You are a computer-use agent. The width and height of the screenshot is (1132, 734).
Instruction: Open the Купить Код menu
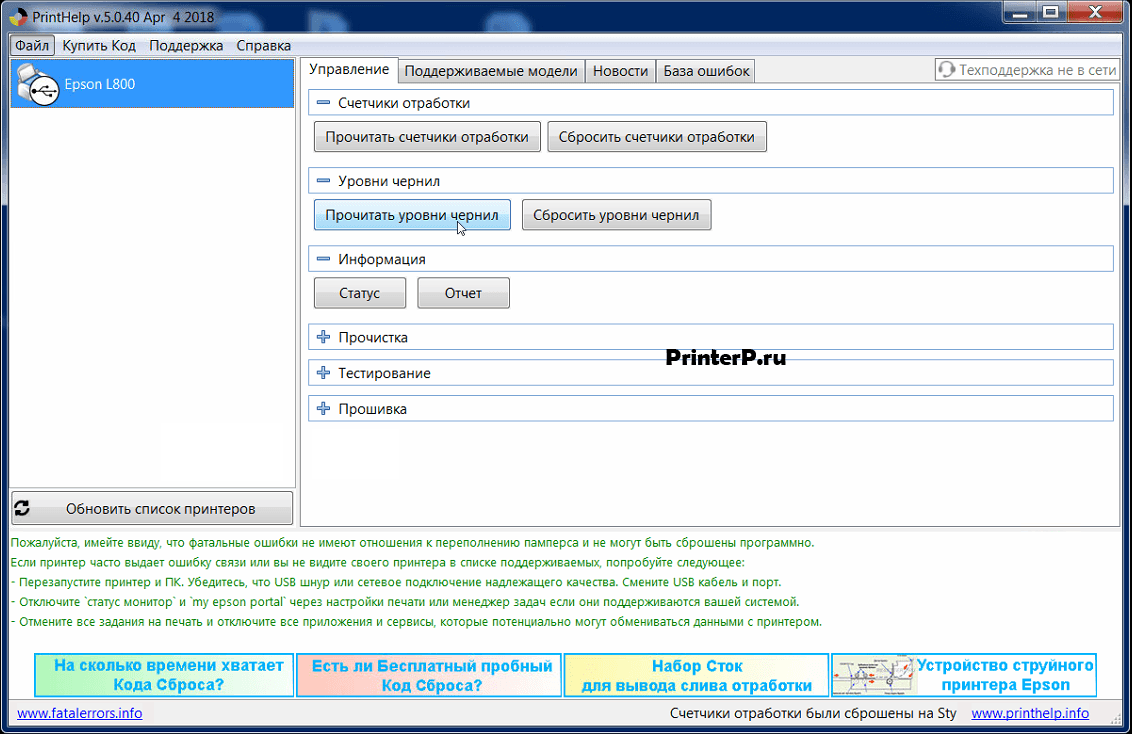pos(99,45)
